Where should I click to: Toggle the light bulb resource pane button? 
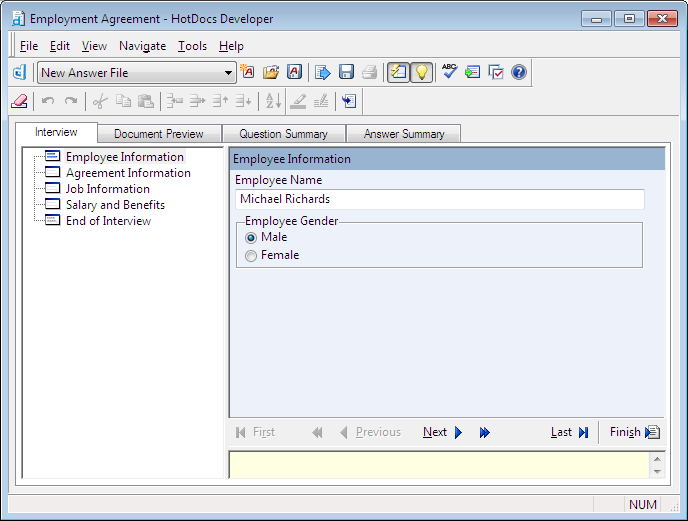click(421, 72)
